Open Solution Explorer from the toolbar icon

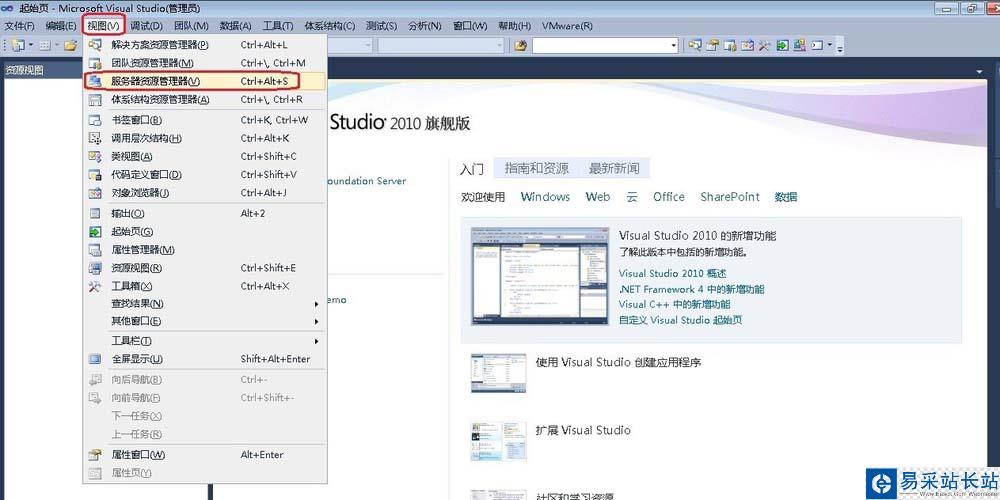pos(695,45)
